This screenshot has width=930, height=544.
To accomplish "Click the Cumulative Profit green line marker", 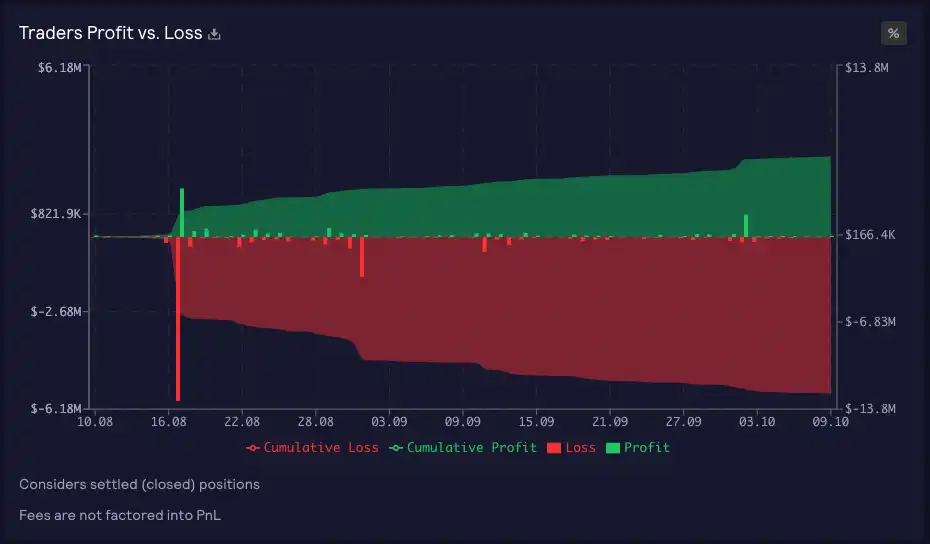I will pos(396,447).
